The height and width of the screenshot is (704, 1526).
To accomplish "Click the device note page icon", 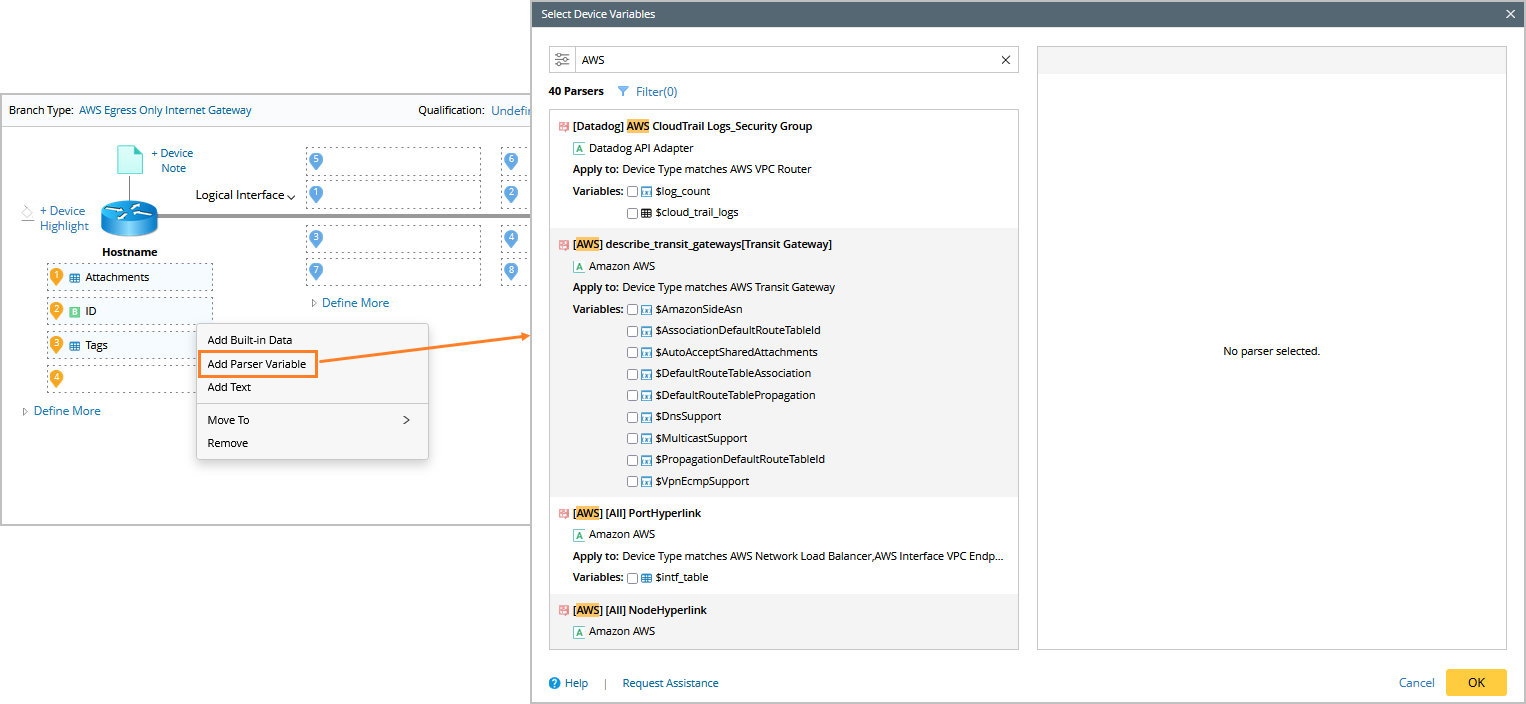I will (129, 160).
